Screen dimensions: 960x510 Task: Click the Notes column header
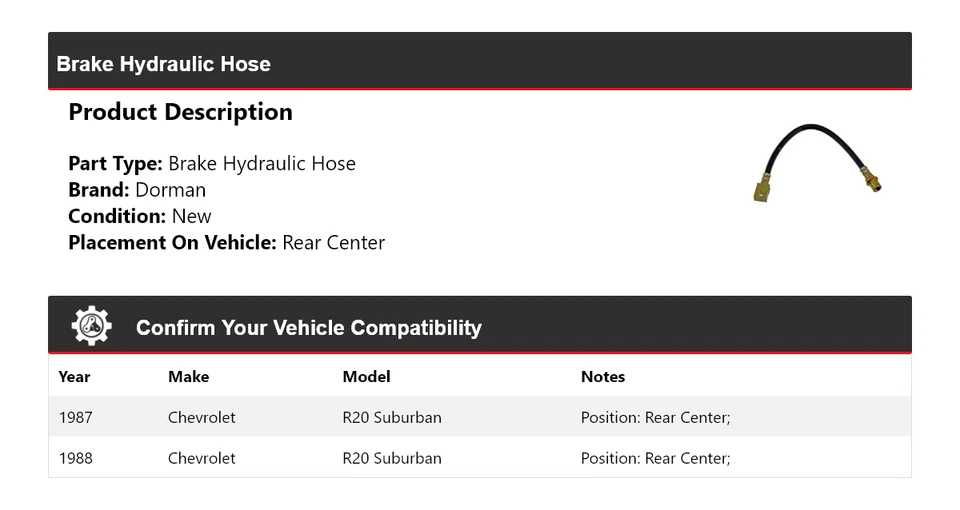[602, 377]
